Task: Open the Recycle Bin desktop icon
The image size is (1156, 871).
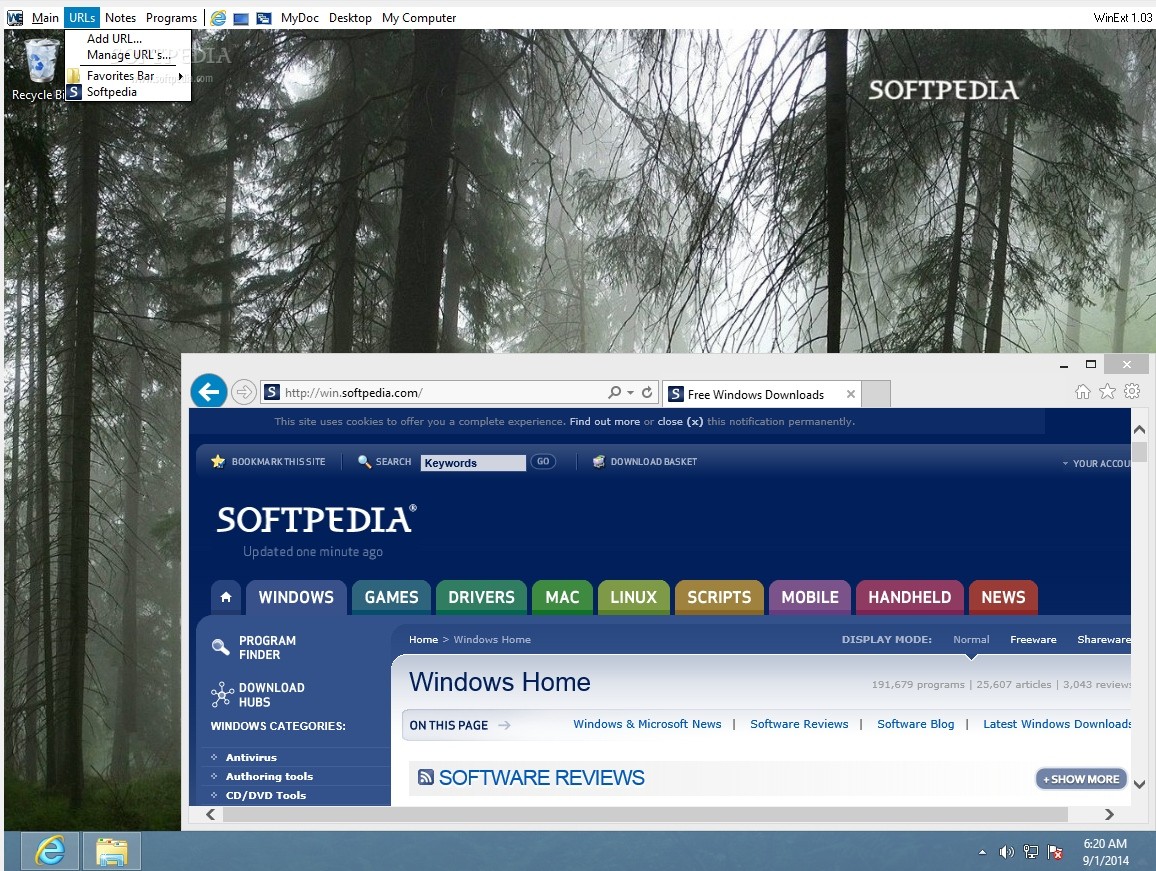Action: pyautogui.click(x=41, y=68)
